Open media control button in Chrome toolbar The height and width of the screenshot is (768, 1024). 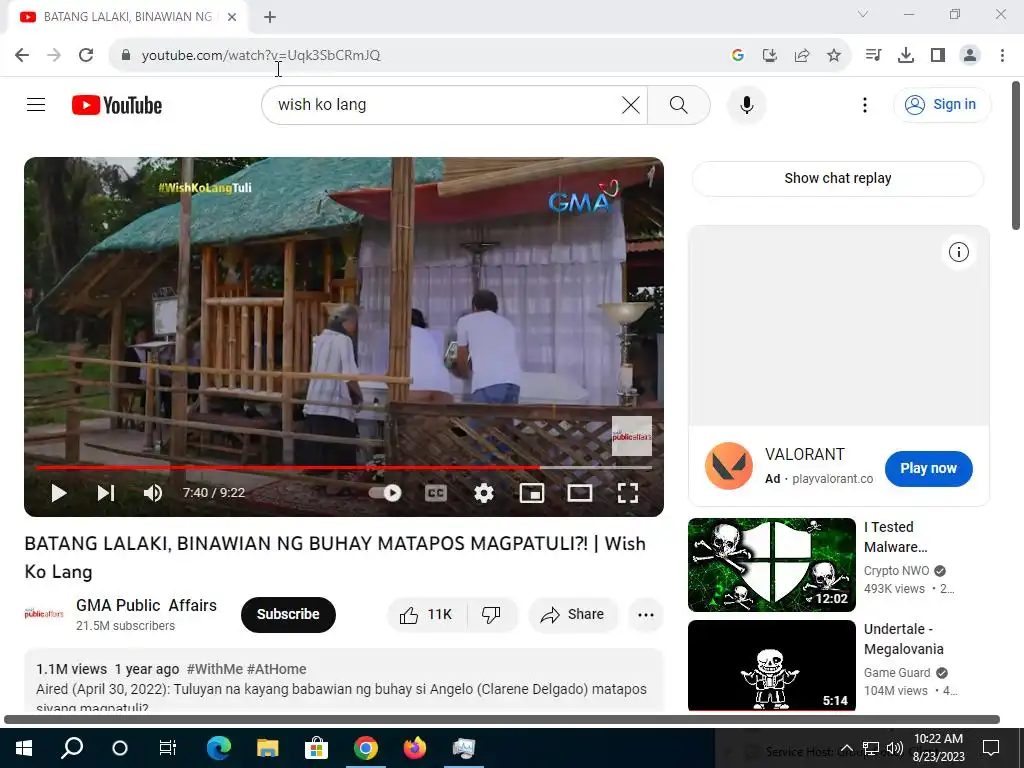click(x=873, y=55)
